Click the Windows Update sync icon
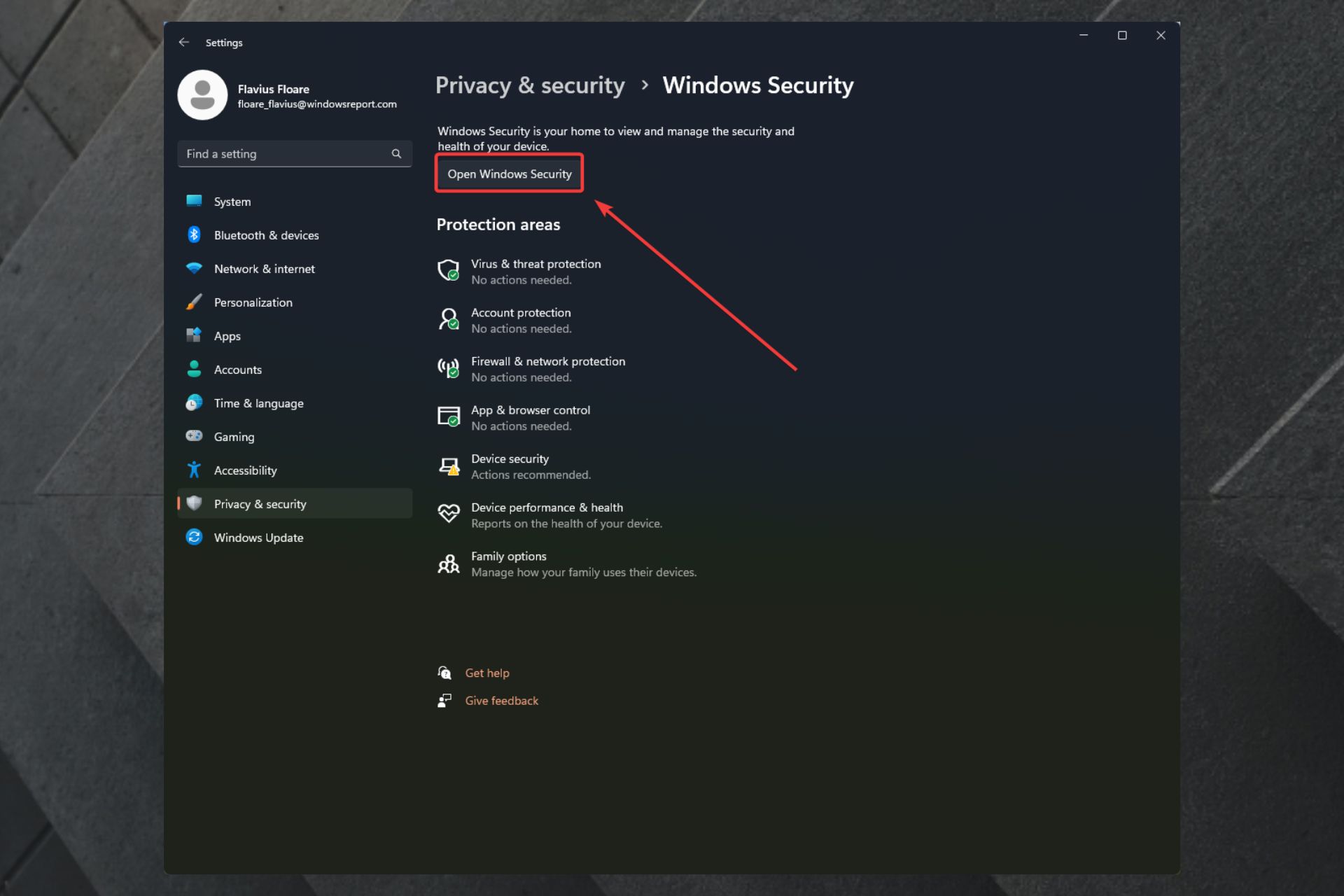This screenshot has width=1344, height=896. coord(194,537)
